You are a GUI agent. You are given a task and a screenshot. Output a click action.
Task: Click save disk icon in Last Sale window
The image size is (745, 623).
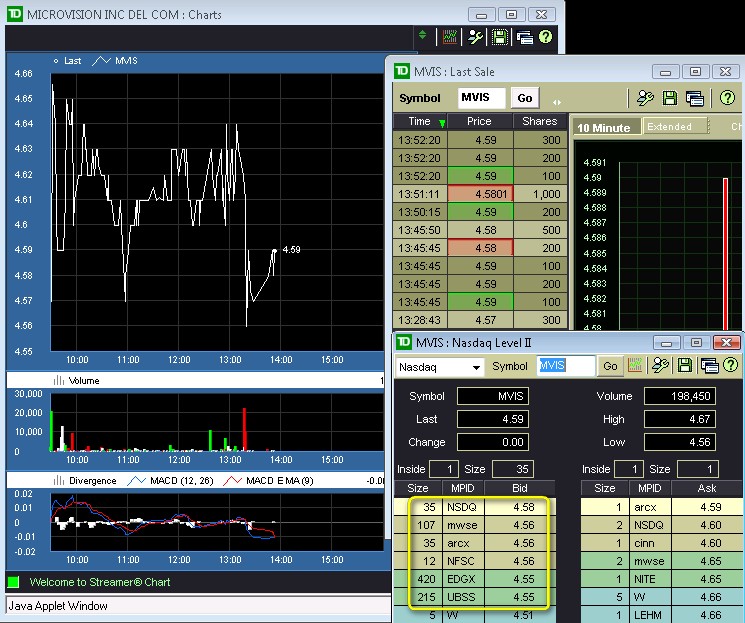click(x=670, y=98)
